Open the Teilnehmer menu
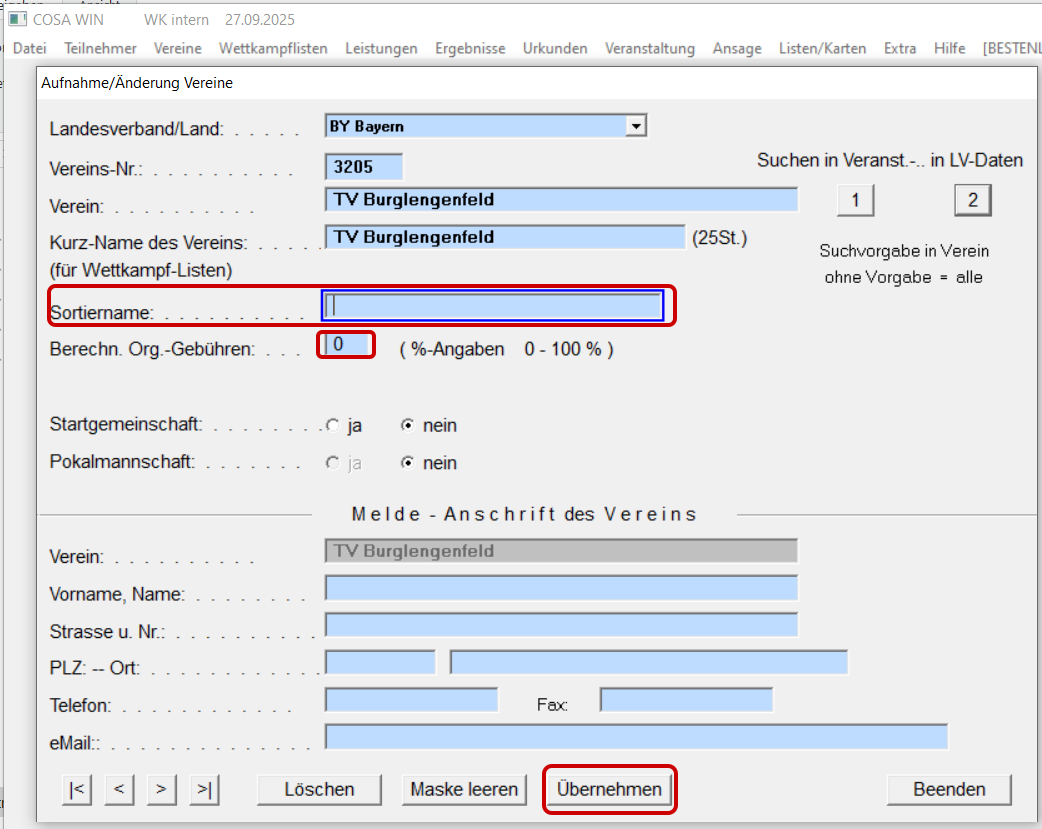The width and height of the screenshot is (1042, 829). (x=100, y=48)
